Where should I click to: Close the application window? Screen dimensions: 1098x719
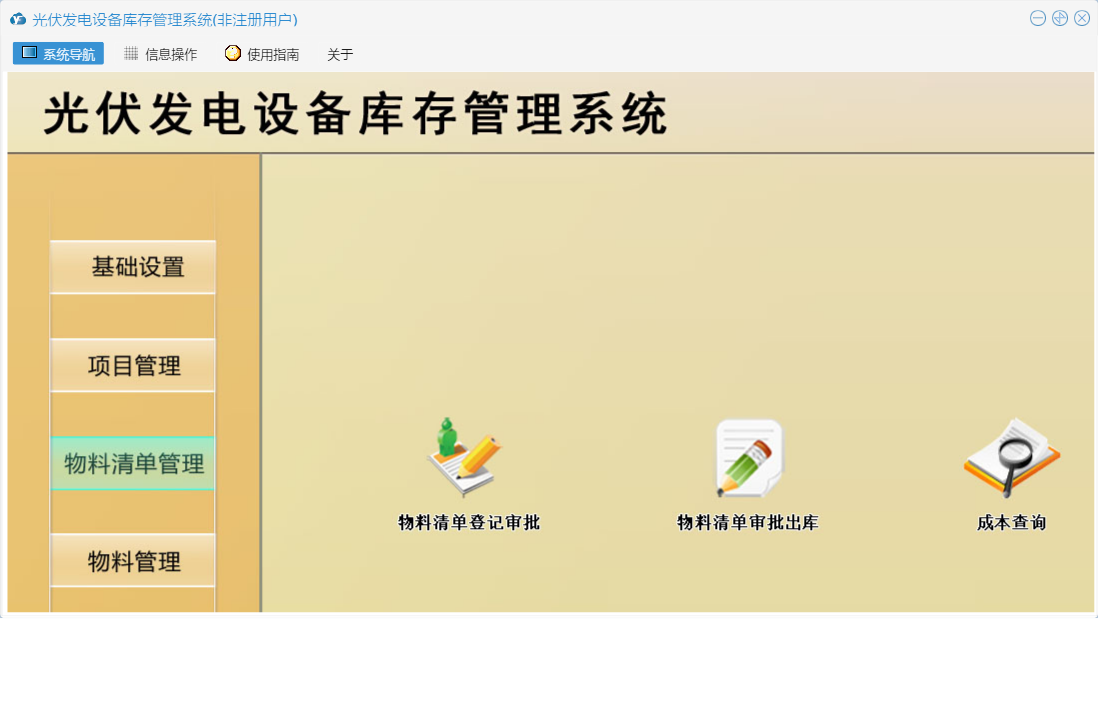pos(1082,19)
